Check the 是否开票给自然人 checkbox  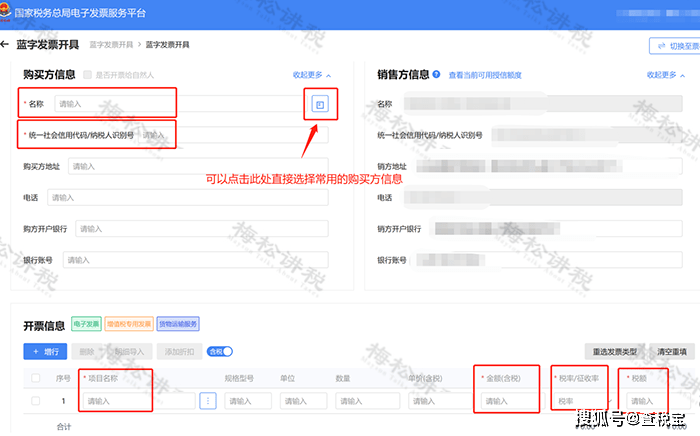(x=88, y=75)
